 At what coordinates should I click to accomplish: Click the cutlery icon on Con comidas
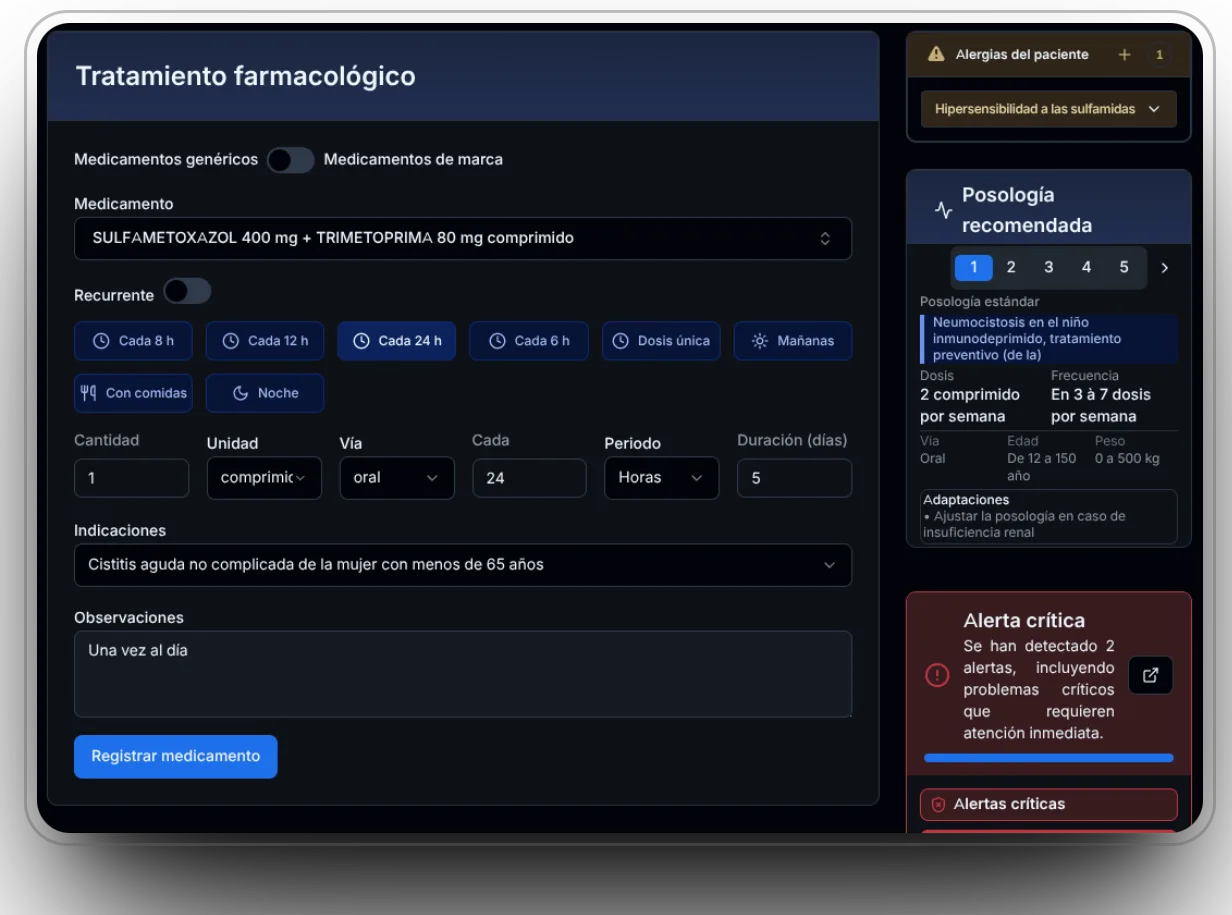[89, 392]
